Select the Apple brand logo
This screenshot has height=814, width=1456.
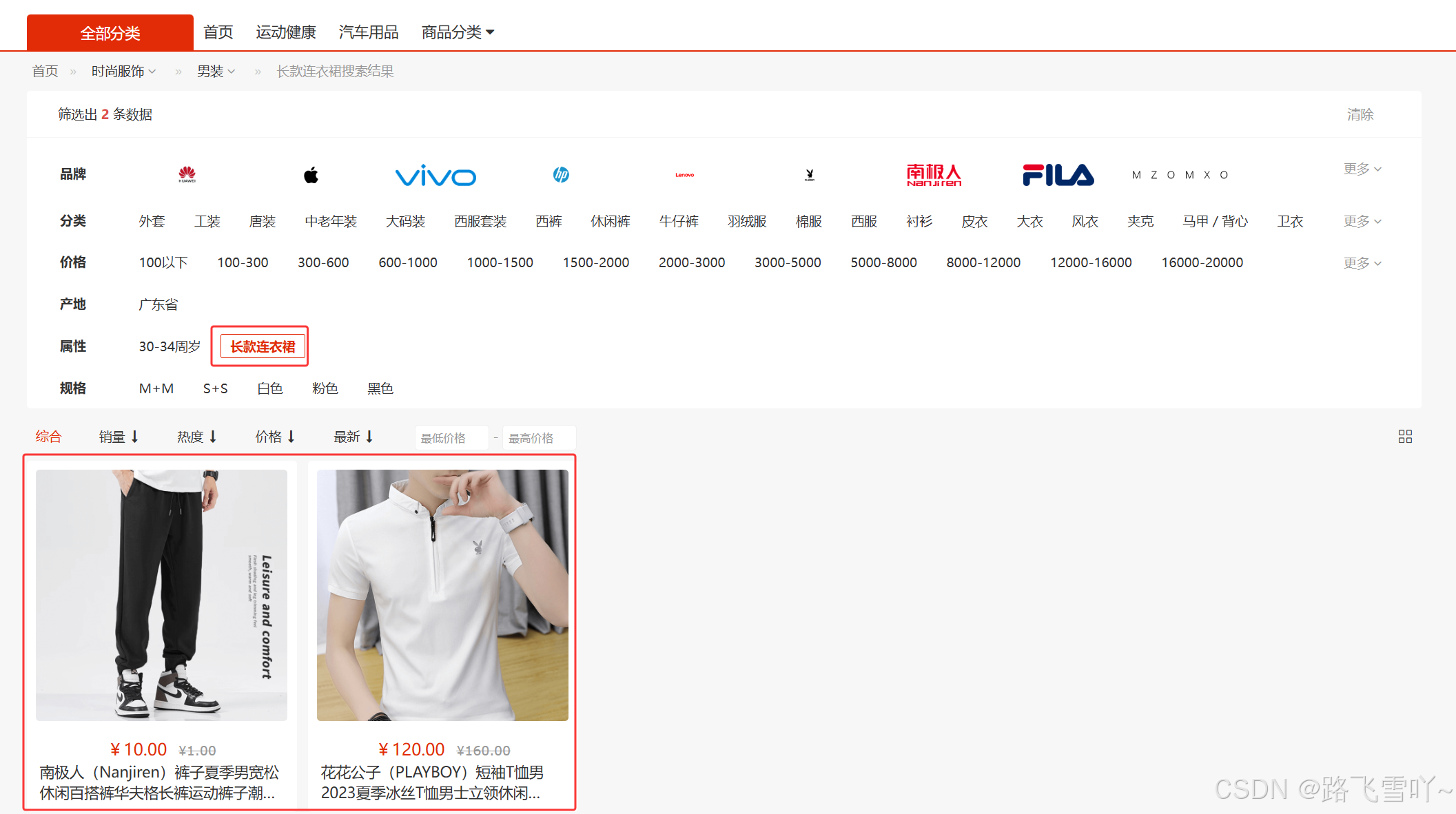pos(311,175)
